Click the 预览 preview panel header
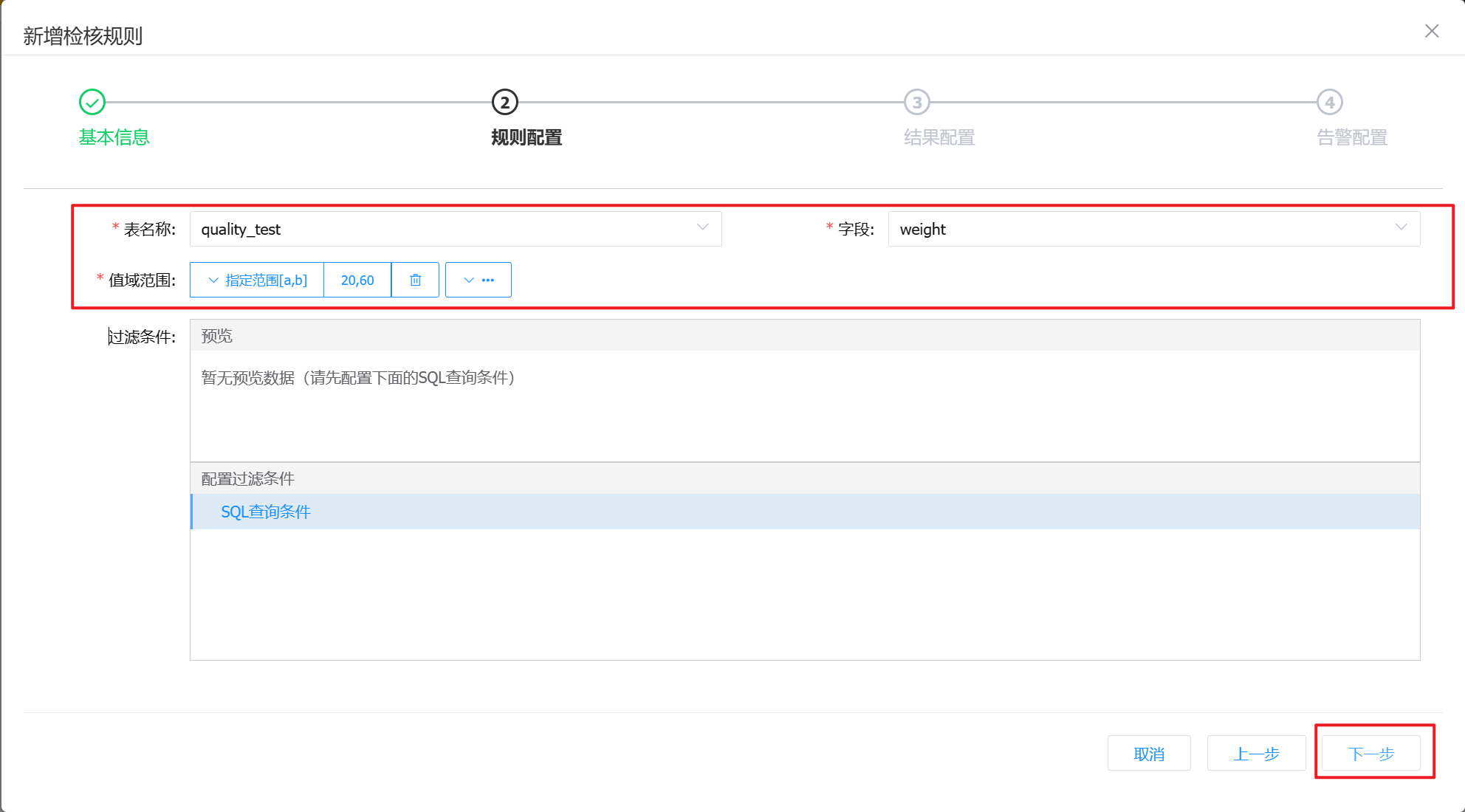 (x=217, y=336)
